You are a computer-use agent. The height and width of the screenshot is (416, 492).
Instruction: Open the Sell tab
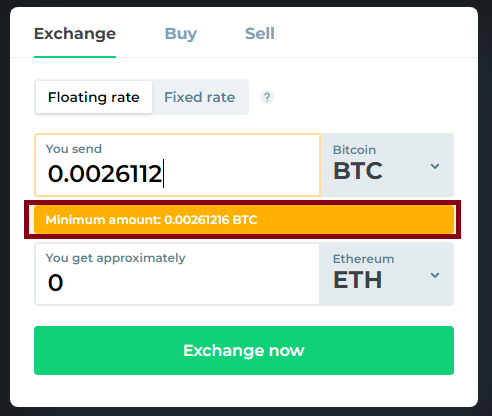click(260, 34)
